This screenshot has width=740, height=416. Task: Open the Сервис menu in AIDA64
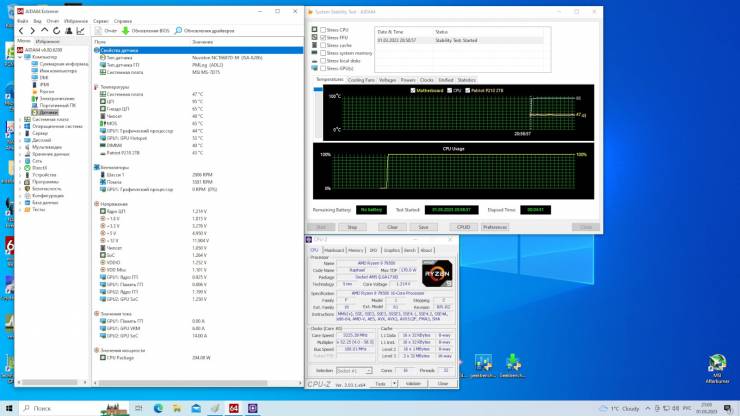pos(101,21)
